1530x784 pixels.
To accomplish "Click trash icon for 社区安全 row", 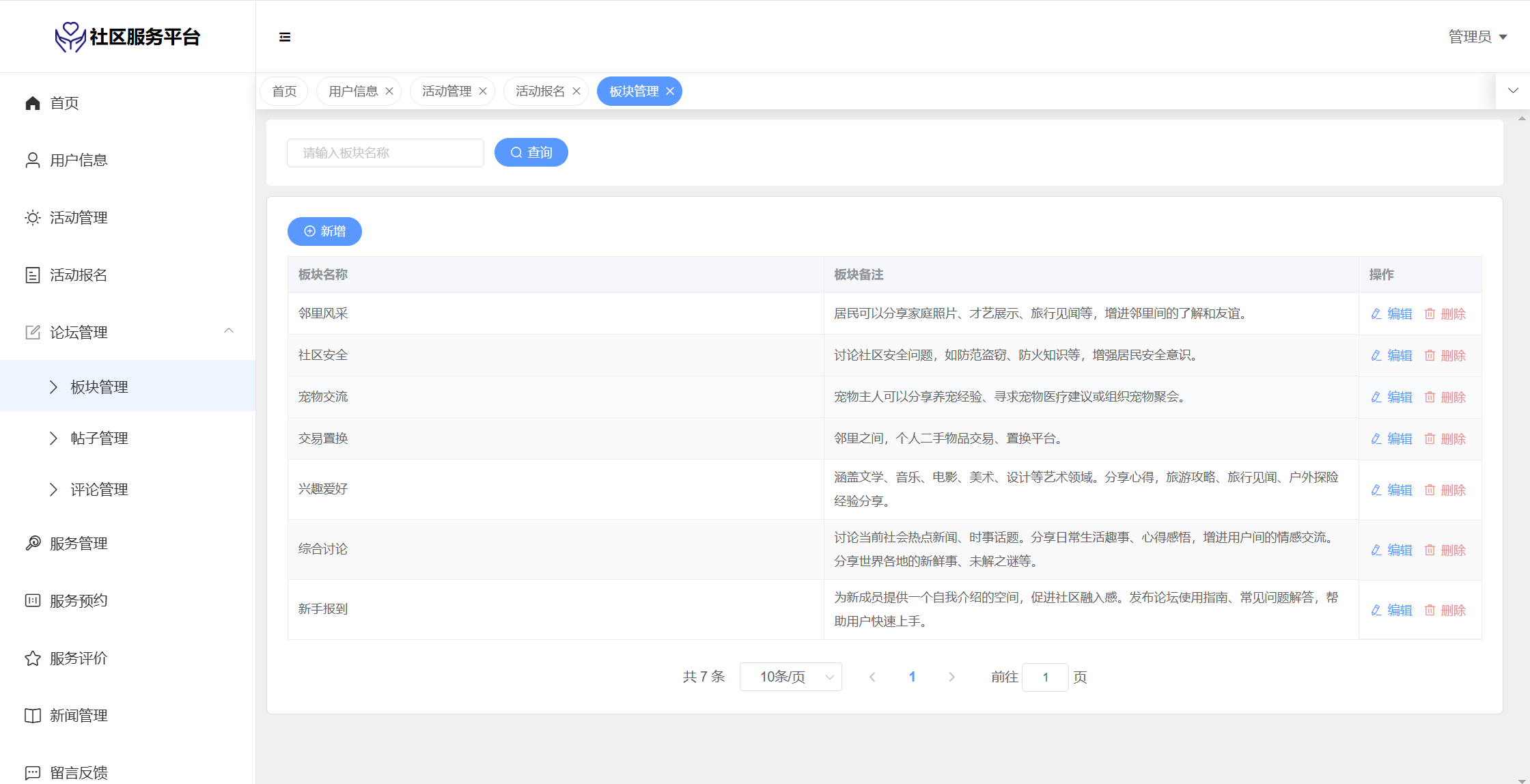I will click(1430, 356).
